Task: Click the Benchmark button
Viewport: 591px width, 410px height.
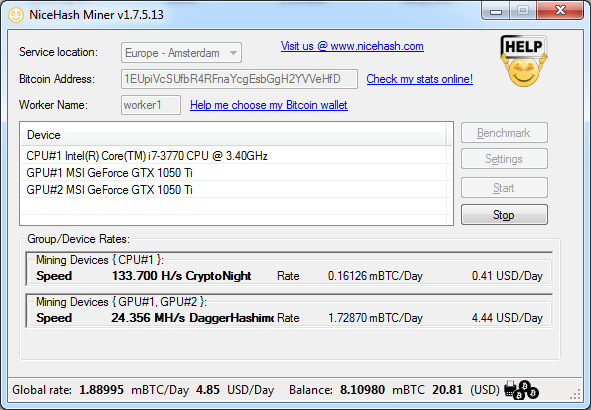Action: click(504, 133)
